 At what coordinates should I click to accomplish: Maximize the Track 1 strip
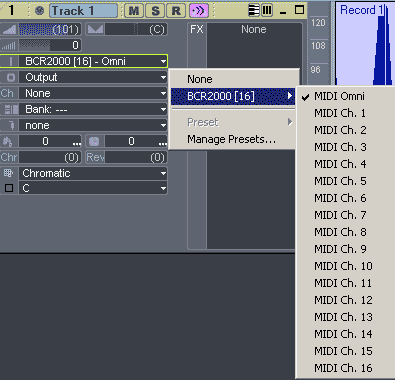(299, 10)
